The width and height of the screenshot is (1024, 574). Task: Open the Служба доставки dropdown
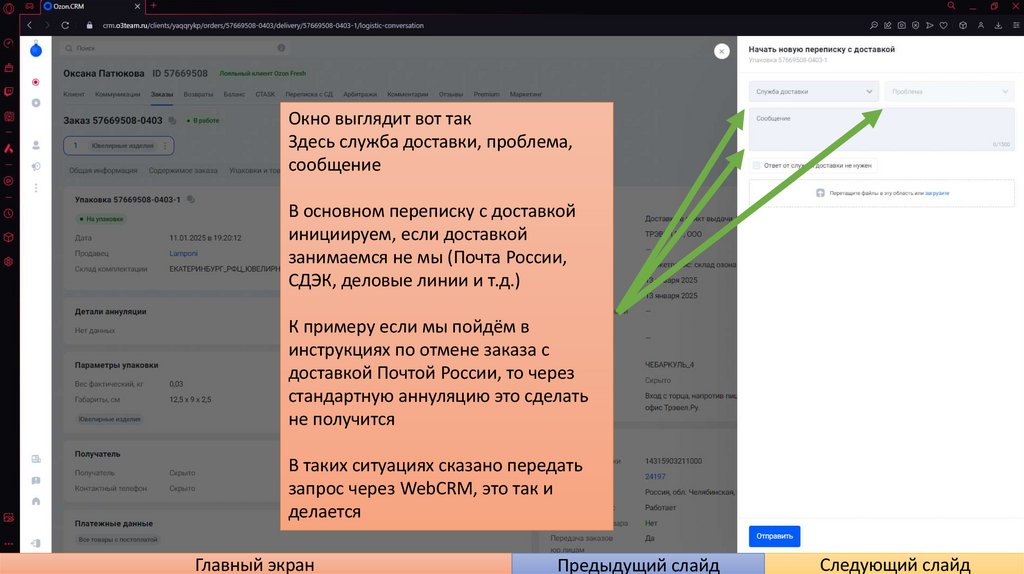click(x=814, y=91)
